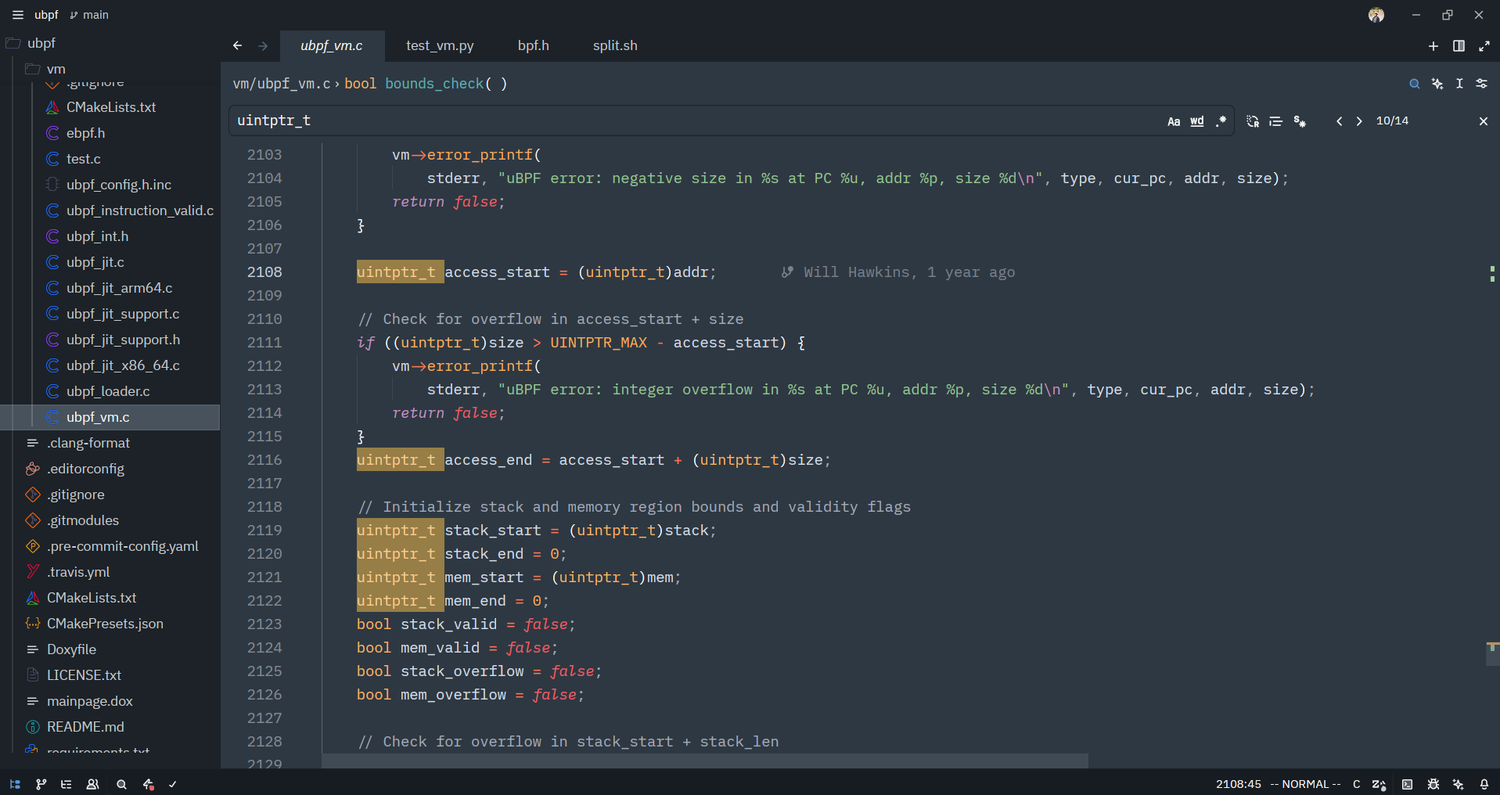This screenshot has width=1500, height=795.
Task: Click the Will Hawkins git blame annotation
Action: click(x=898, y=272)
